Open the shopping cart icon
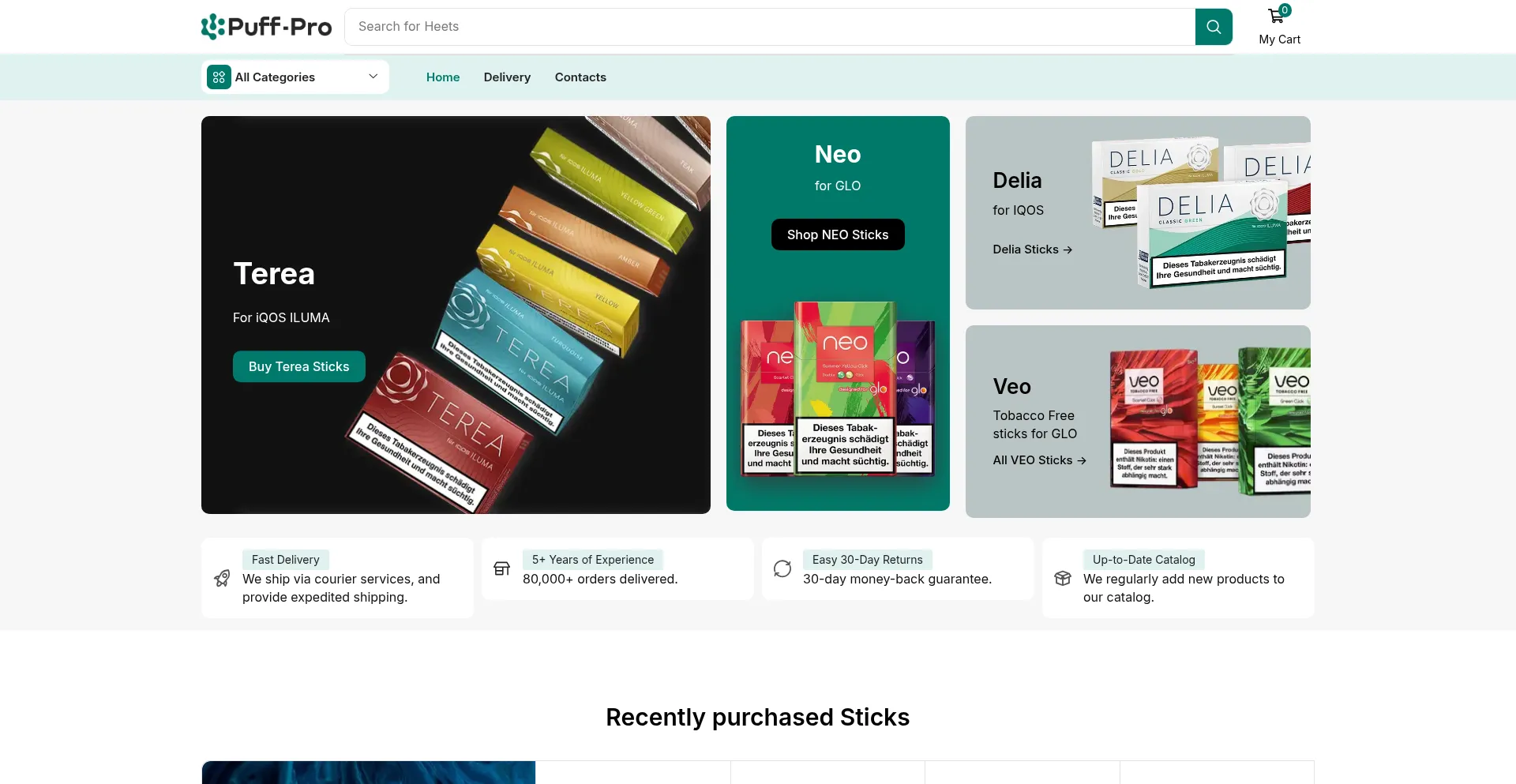1516x784 pixels. pos(1276,17)
